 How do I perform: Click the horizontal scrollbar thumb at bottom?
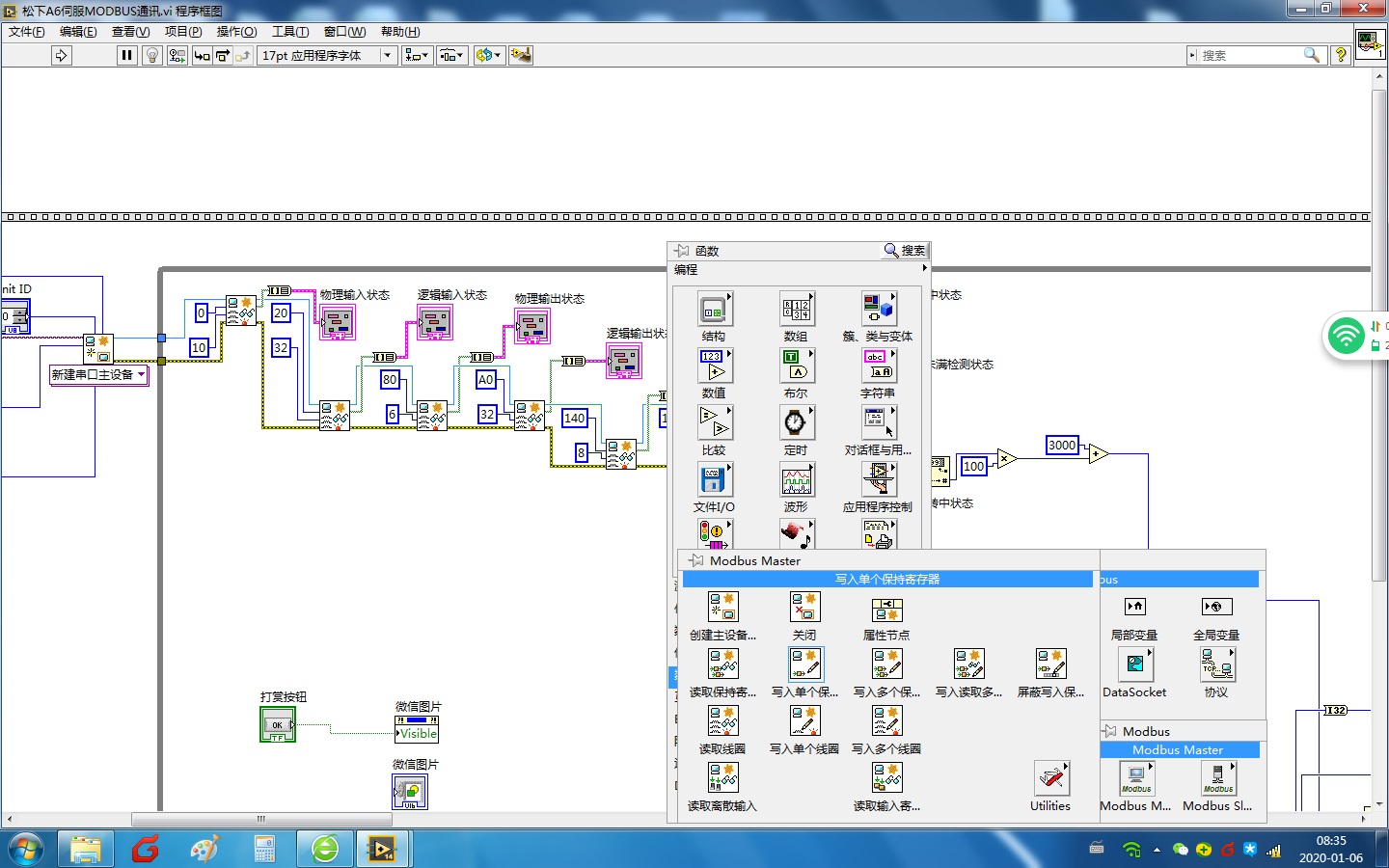click(260, 819)
